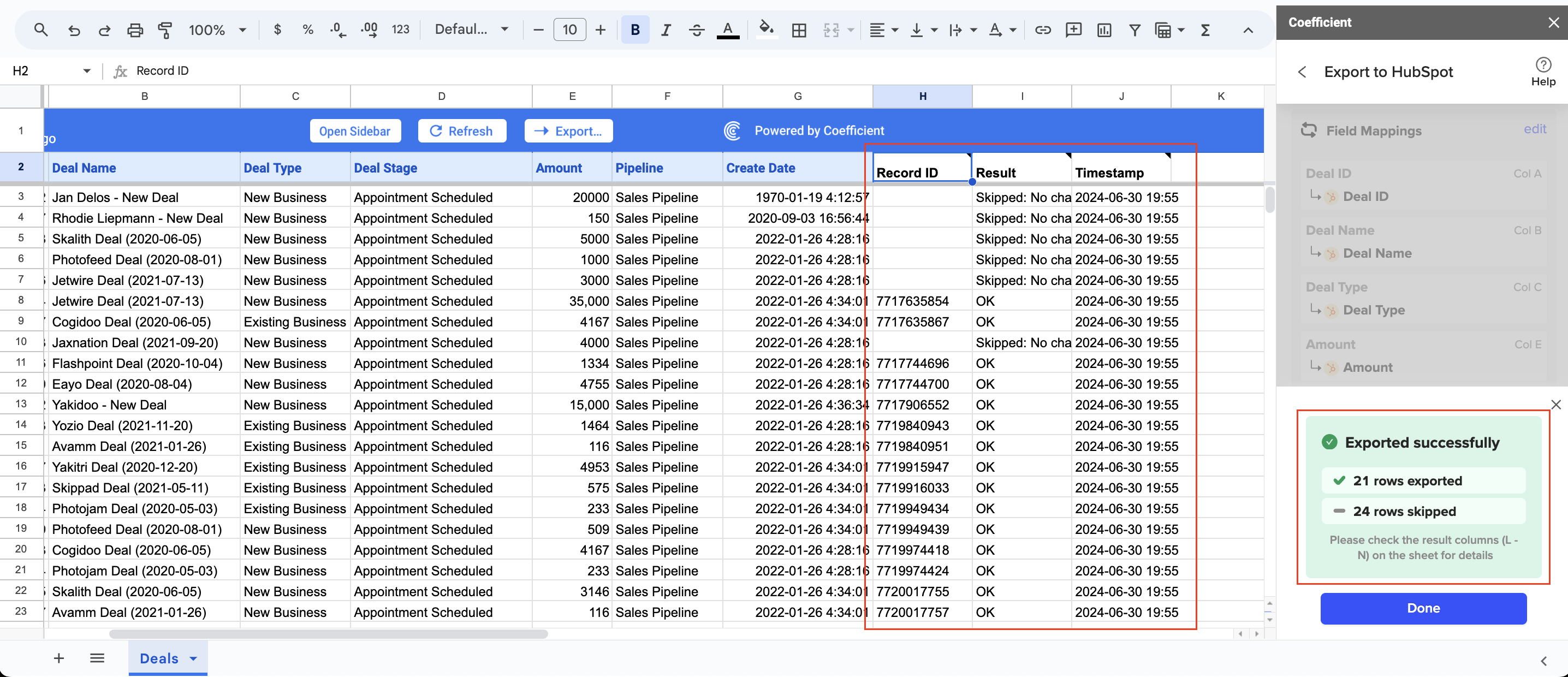Close the Coefficient sidebar
The width and height of the screenshot is (1568, 677).
click(x=1553, y=22)
